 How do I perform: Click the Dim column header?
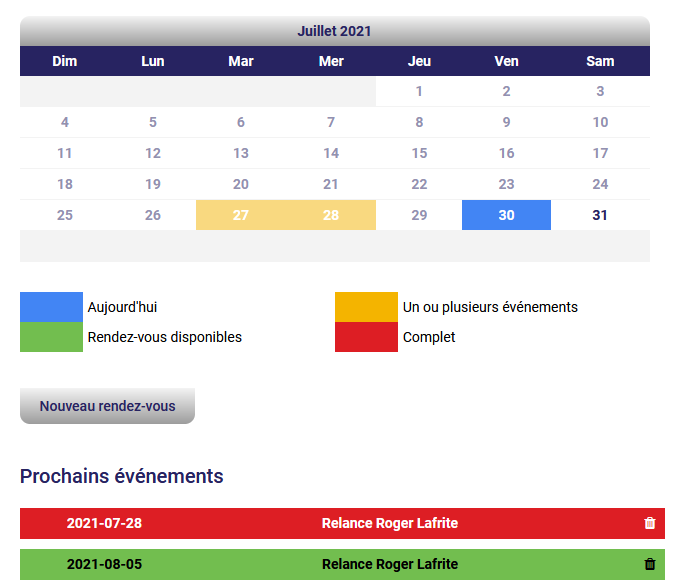[x=65, y=61]
